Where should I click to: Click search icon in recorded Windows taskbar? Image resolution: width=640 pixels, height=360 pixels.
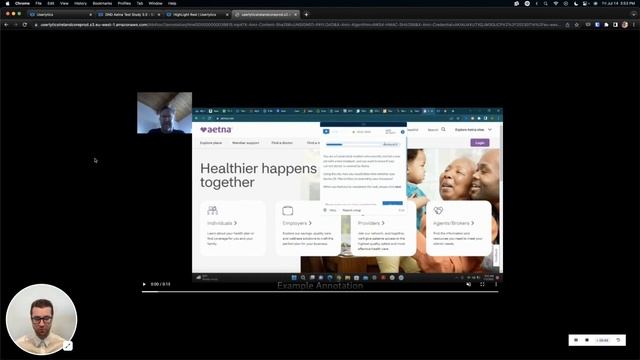tap(303, 278)
